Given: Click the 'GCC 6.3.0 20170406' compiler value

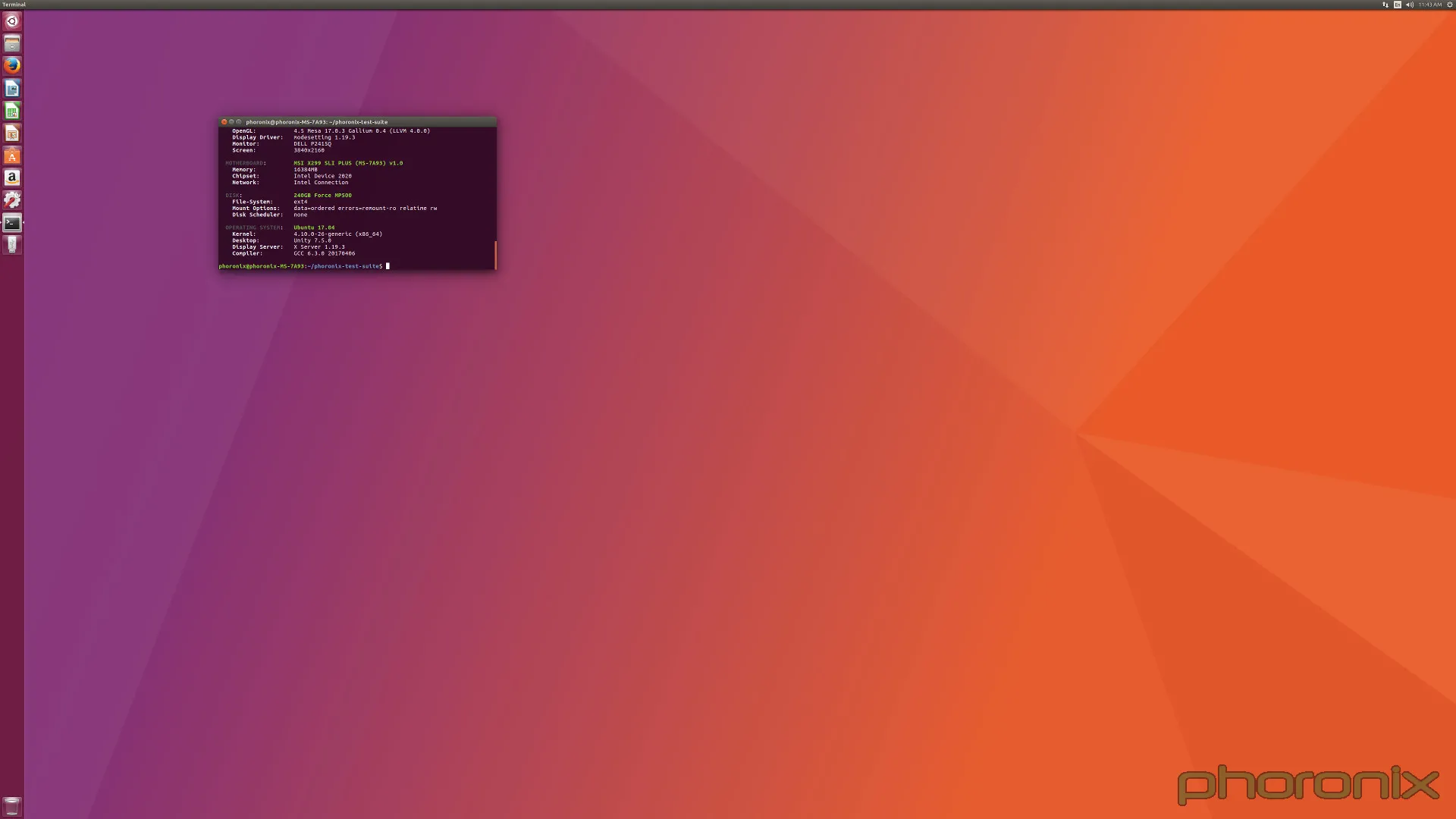Looking at the screenshot, I should click(x=324, y=253).
